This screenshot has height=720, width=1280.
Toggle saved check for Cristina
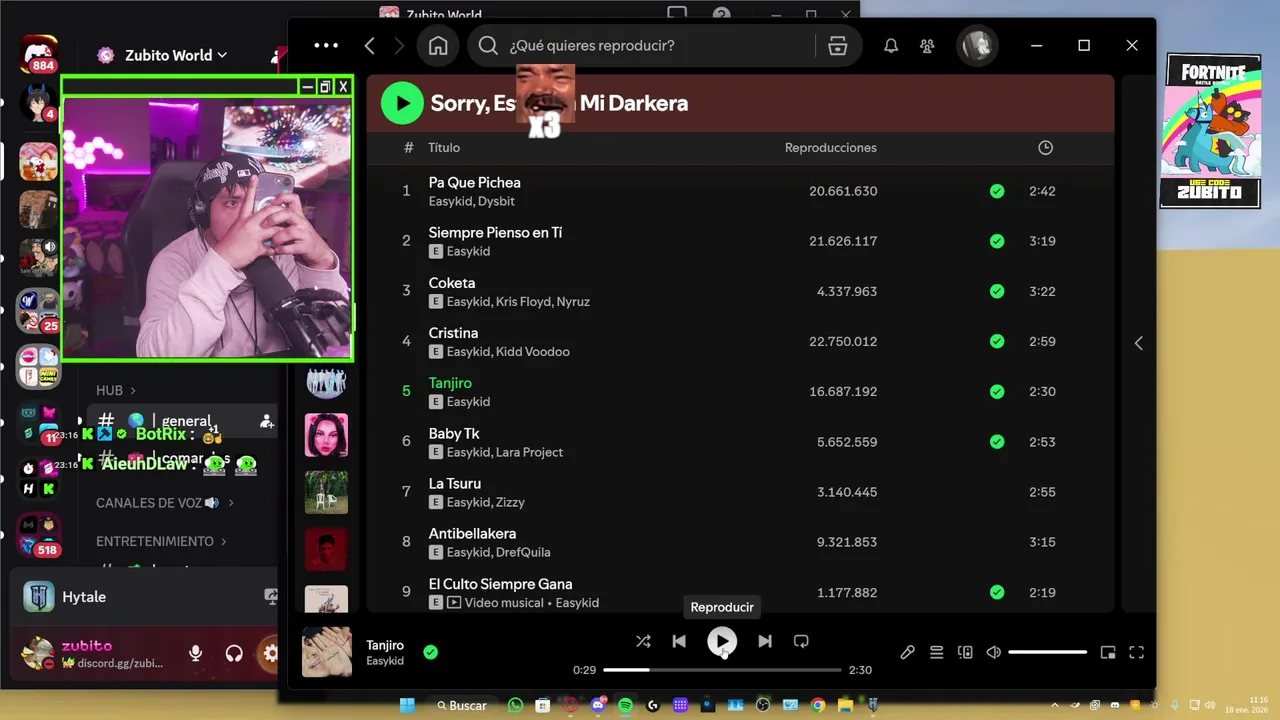coord(997,341)
